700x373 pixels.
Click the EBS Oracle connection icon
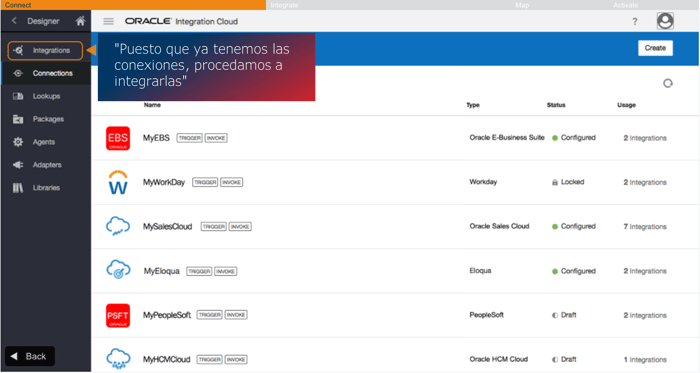[x=118, y=138]
